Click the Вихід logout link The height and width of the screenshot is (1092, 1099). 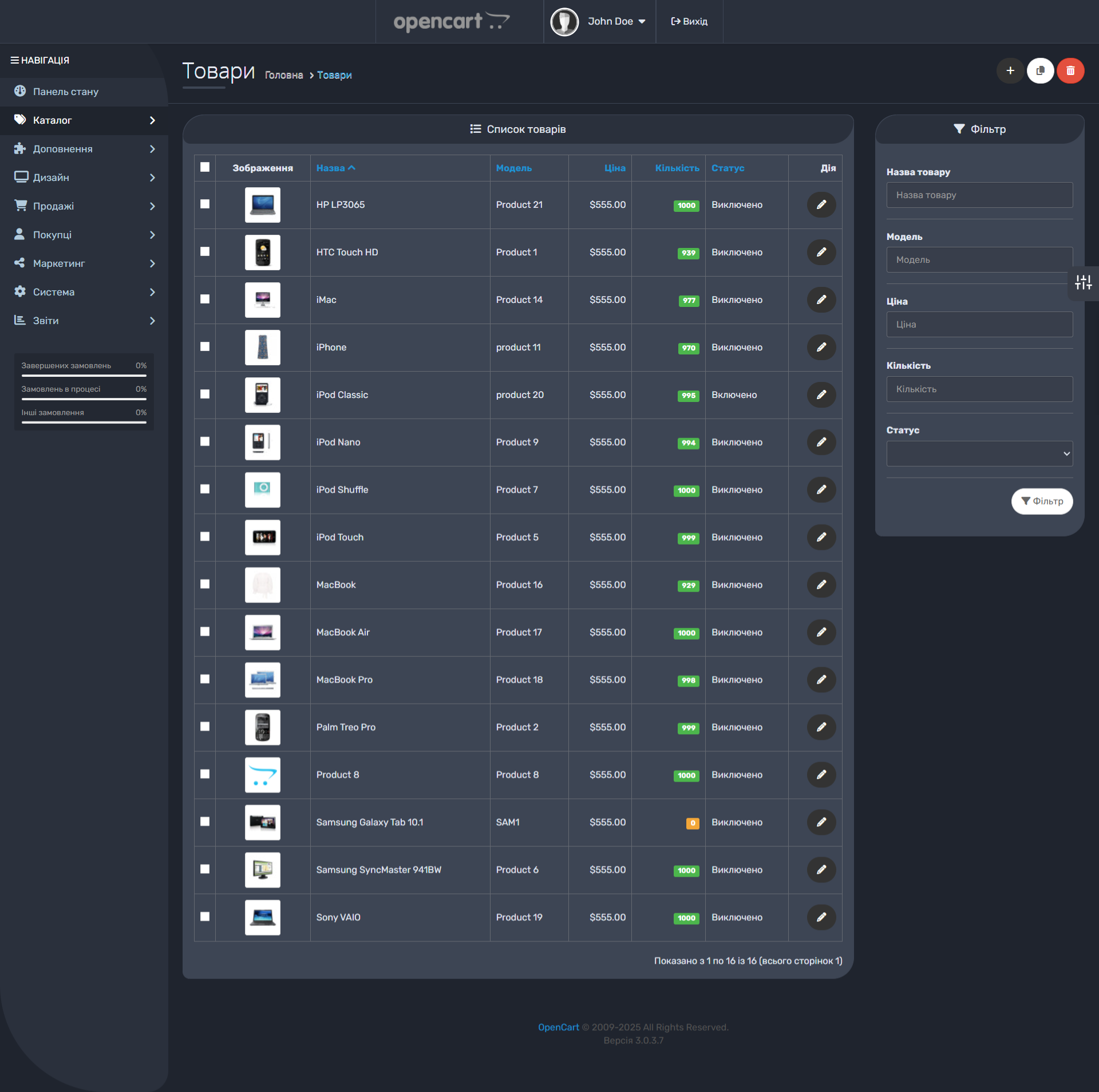click(x=689, y=21)
